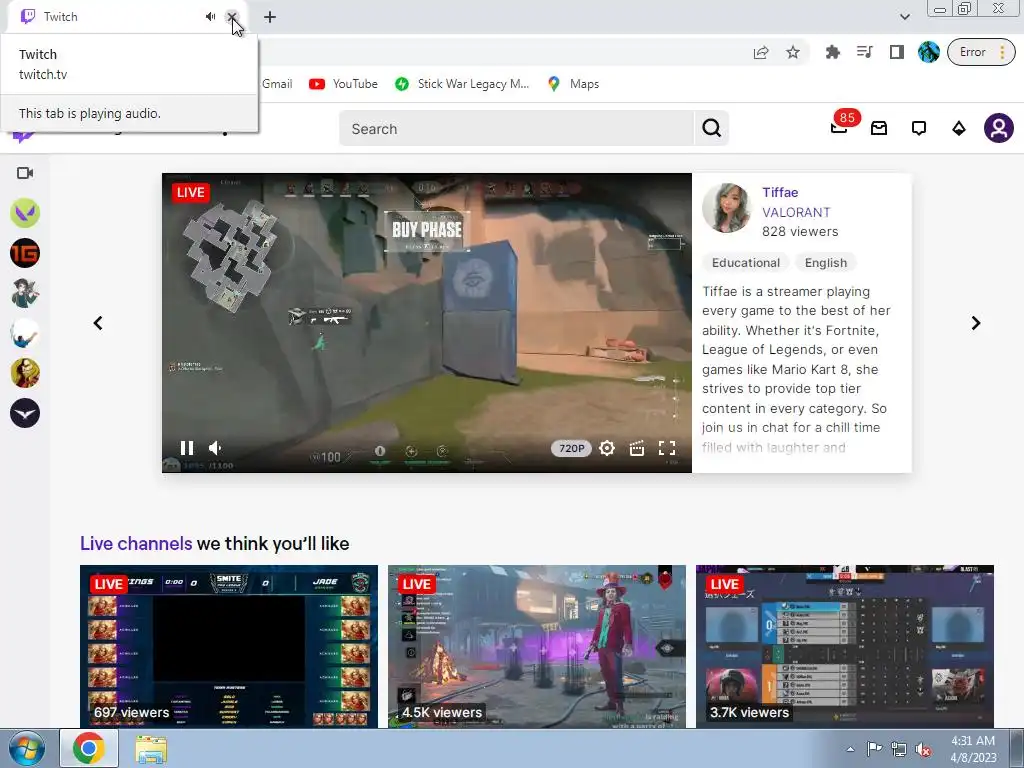This screenshot has height=768, width=1024.
Task: Open the network tray icon
Action: (899, 749)
